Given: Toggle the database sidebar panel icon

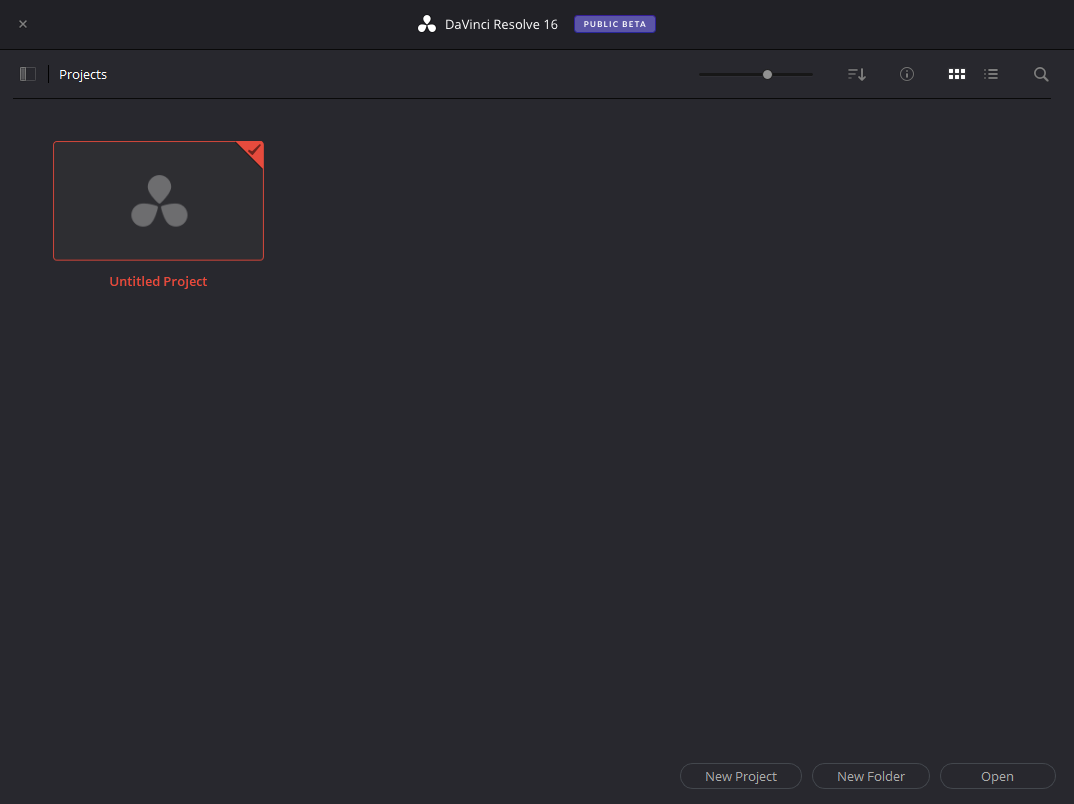Looking at the screenshot, I should (x=27, y=74).
